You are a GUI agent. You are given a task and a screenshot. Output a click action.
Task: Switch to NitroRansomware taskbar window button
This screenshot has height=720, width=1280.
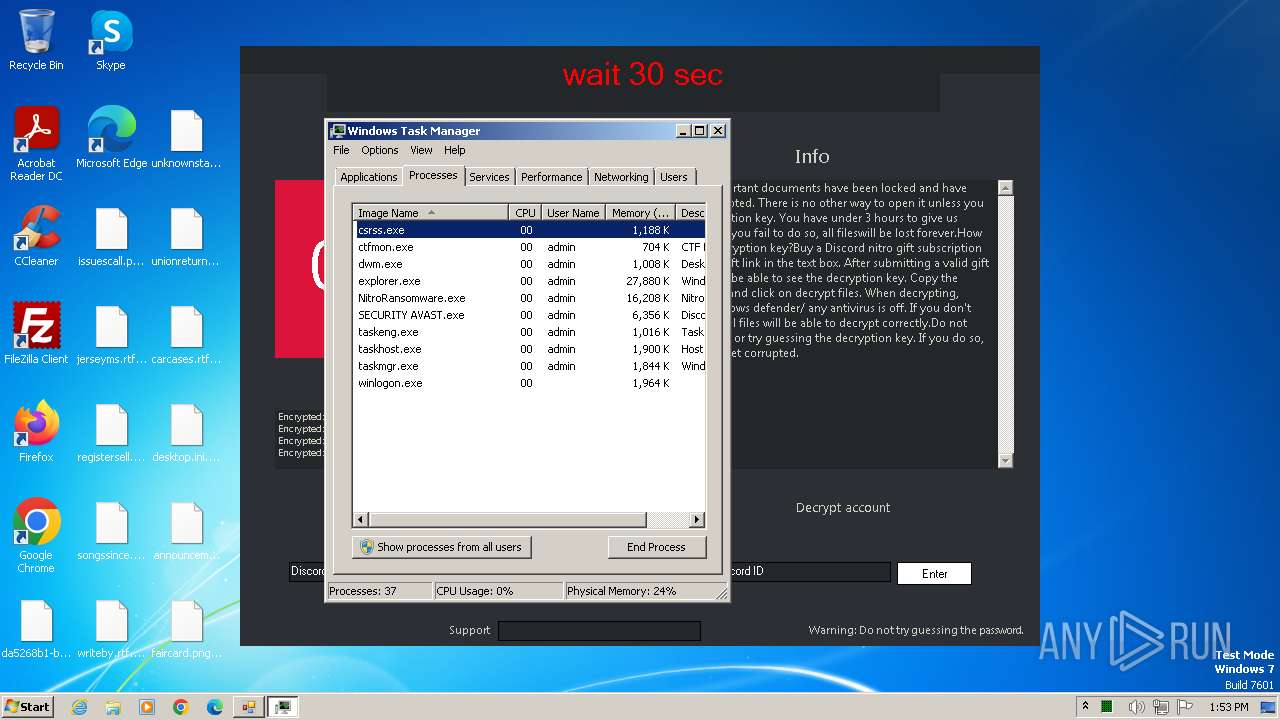[x=248, y=707]
